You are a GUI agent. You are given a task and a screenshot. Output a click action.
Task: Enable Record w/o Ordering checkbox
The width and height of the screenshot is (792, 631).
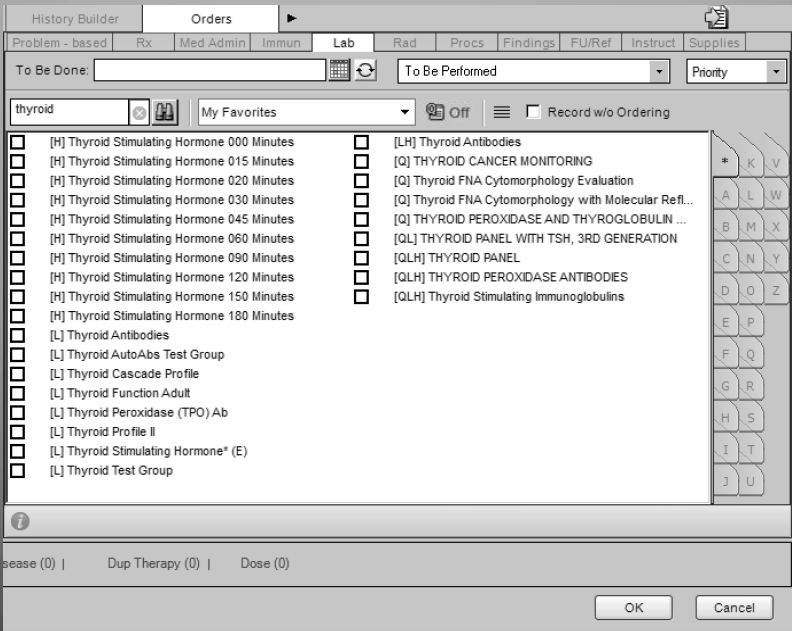[x=533, y=113]
